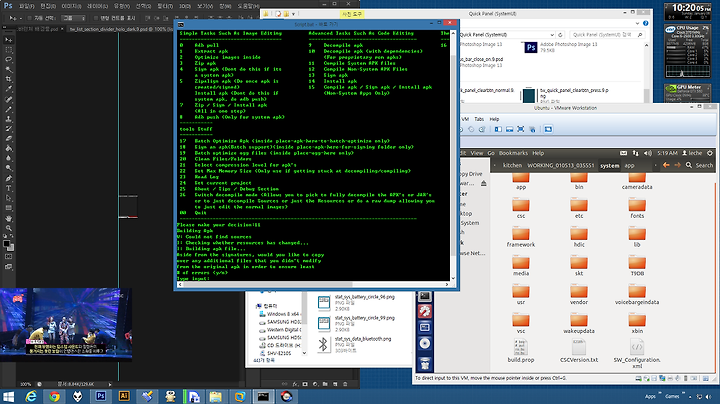Image resolution: width=720 pixels, height=404 pixels.
Task: Click back arrow in Ubuntu file manager
Action: pyautogui.click(x=666, y=165)
